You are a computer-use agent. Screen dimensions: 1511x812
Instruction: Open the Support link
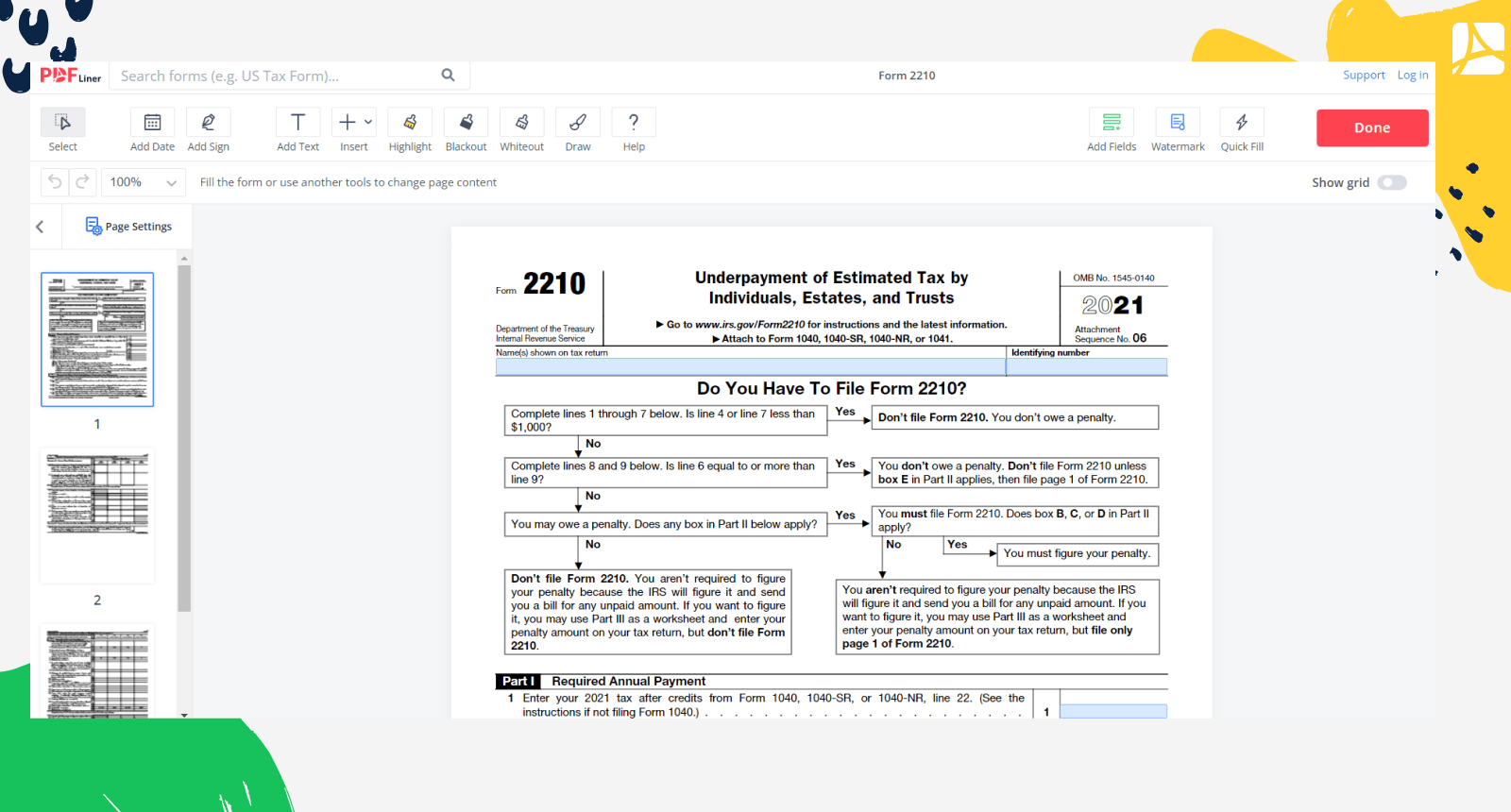click(x=1364, y=76)
